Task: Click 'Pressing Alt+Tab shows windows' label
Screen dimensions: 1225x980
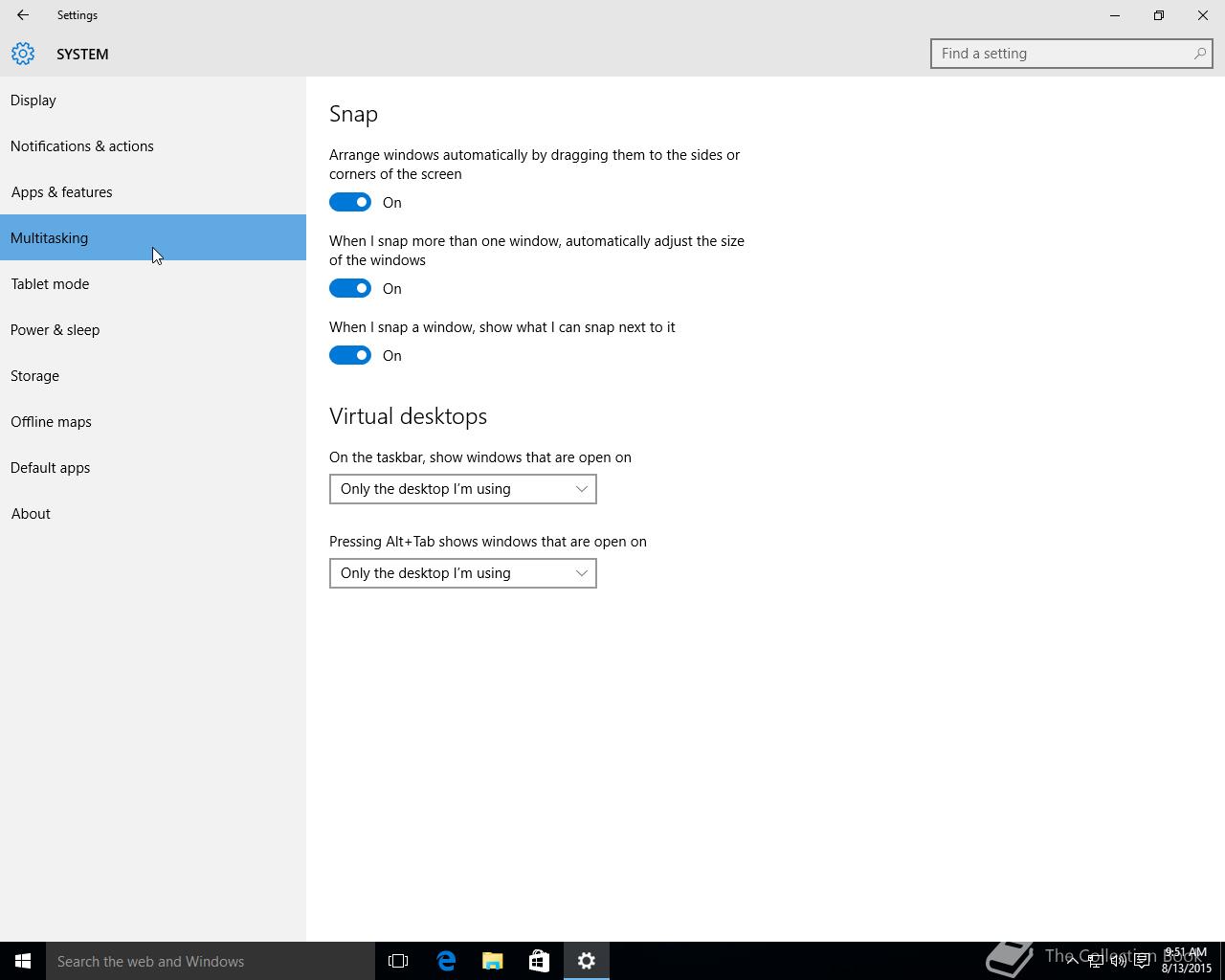Action: (x=488, y=542)
